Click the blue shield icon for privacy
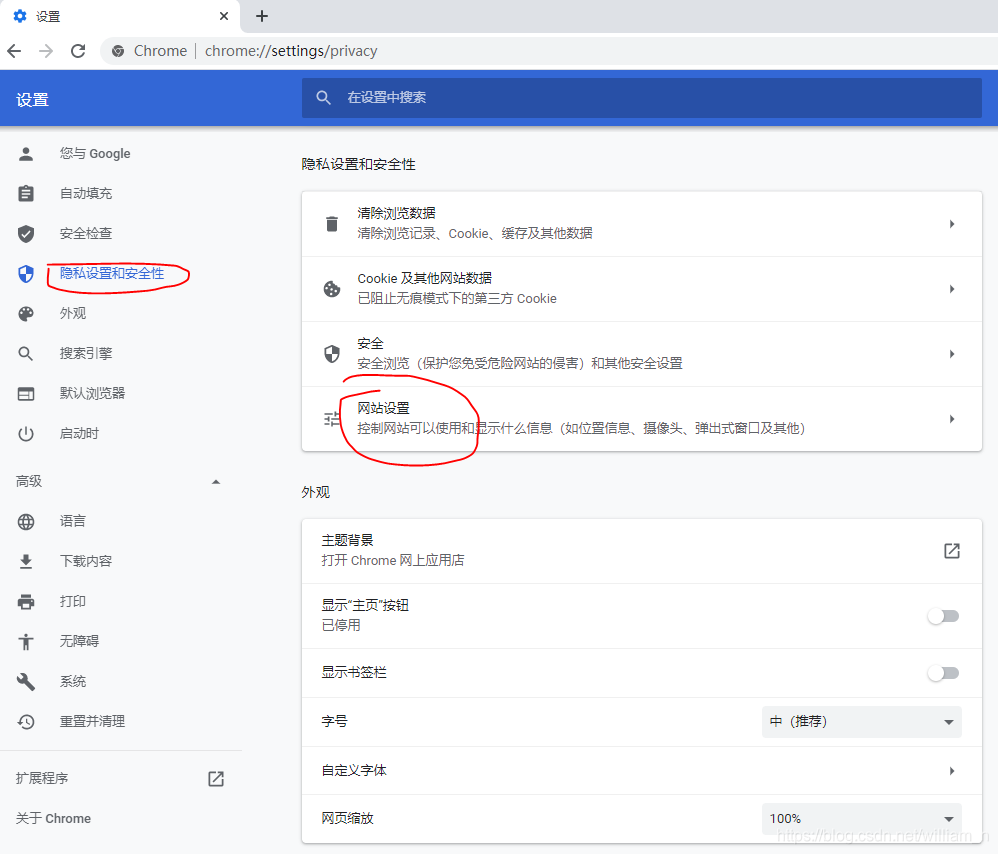998x854 pixels. click(x=26, y=274)
